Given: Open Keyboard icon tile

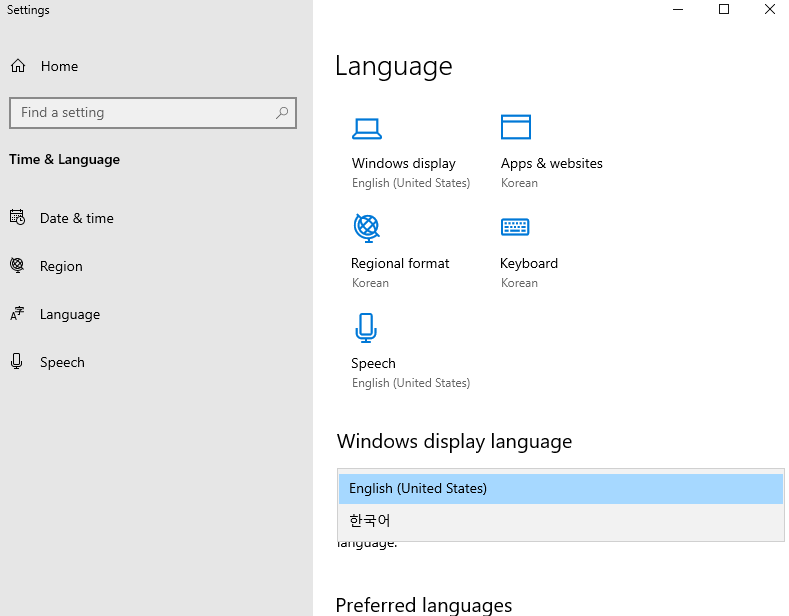Looking at the screenshot, I should (x=515, y=227).
